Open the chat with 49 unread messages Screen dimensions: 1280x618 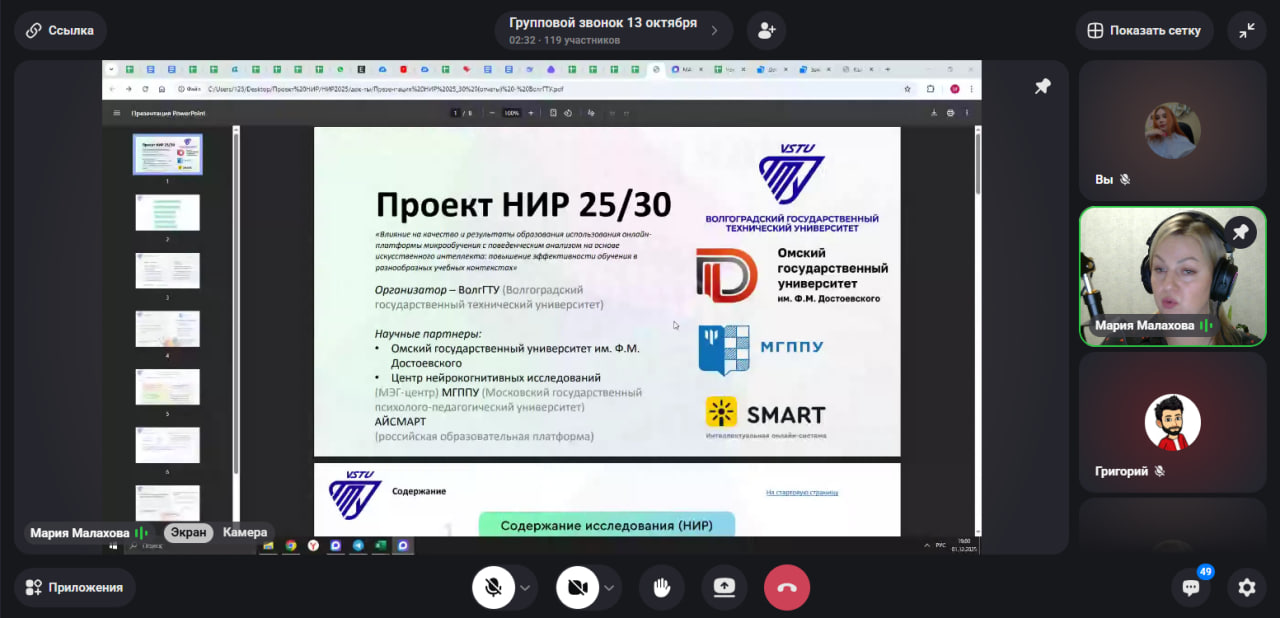1191,587
